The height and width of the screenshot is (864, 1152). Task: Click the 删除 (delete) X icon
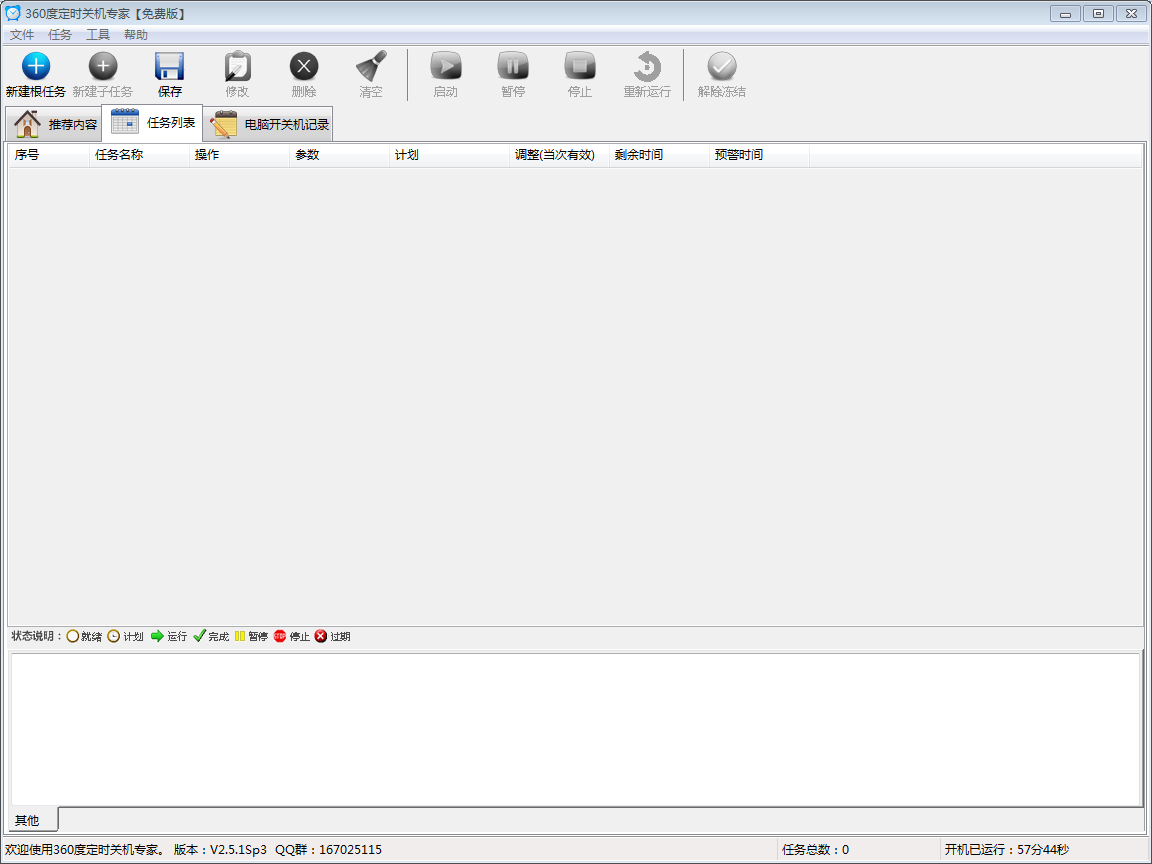point(304,67)
